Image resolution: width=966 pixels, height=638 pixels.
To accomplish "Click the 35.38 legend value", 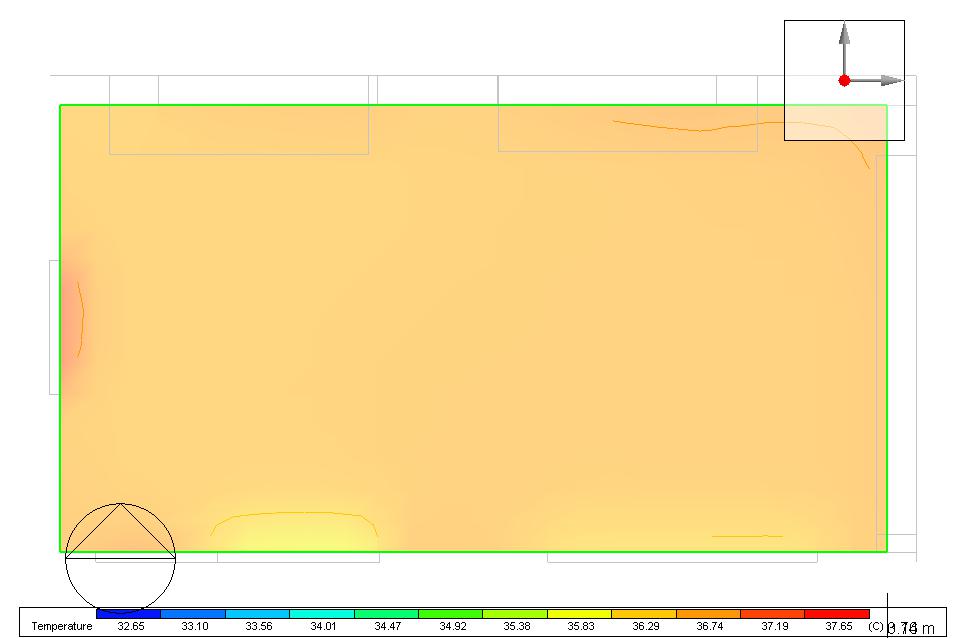I will (516, 626).
